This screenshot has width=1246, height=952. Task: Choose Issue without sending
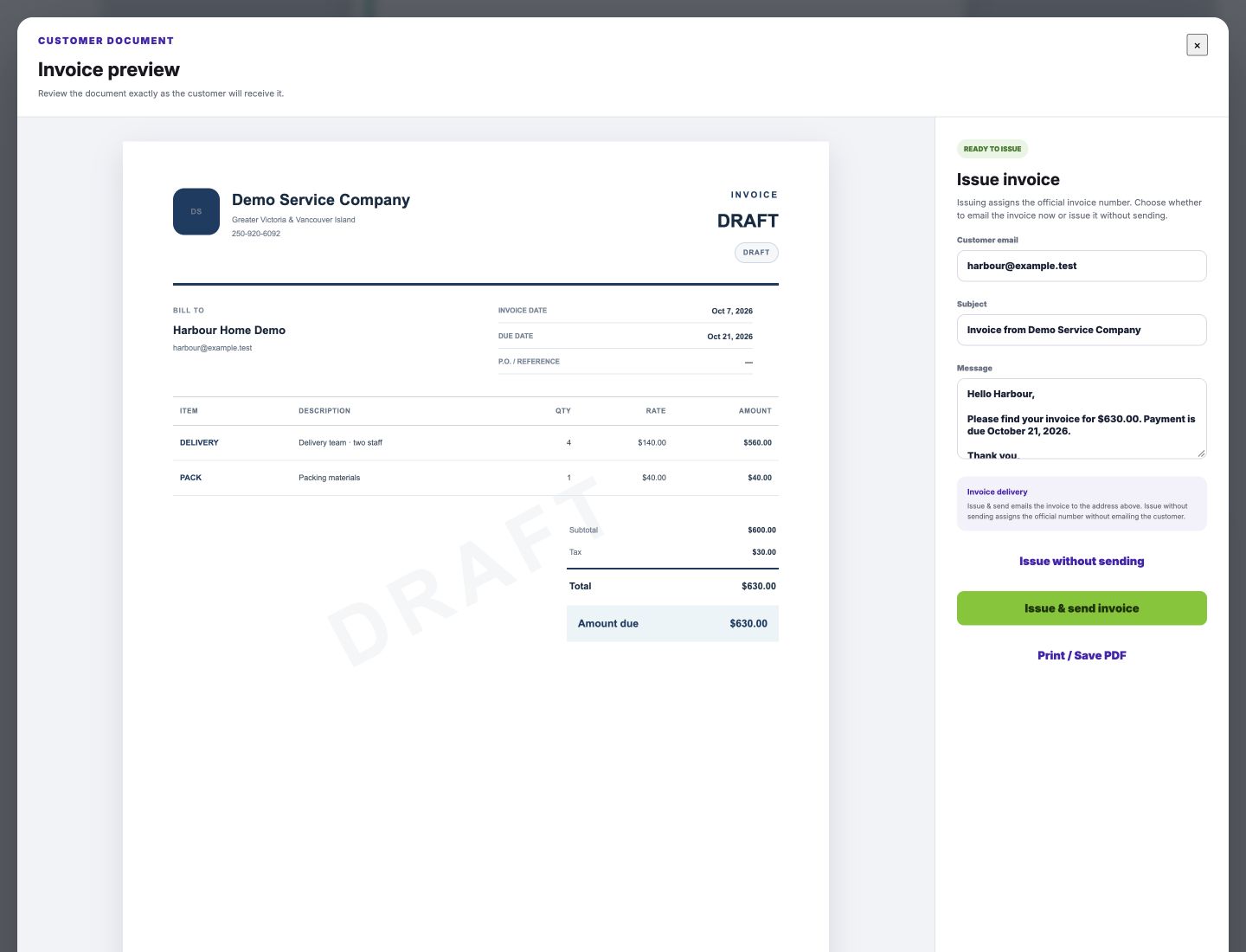[x=1082, y=562]
